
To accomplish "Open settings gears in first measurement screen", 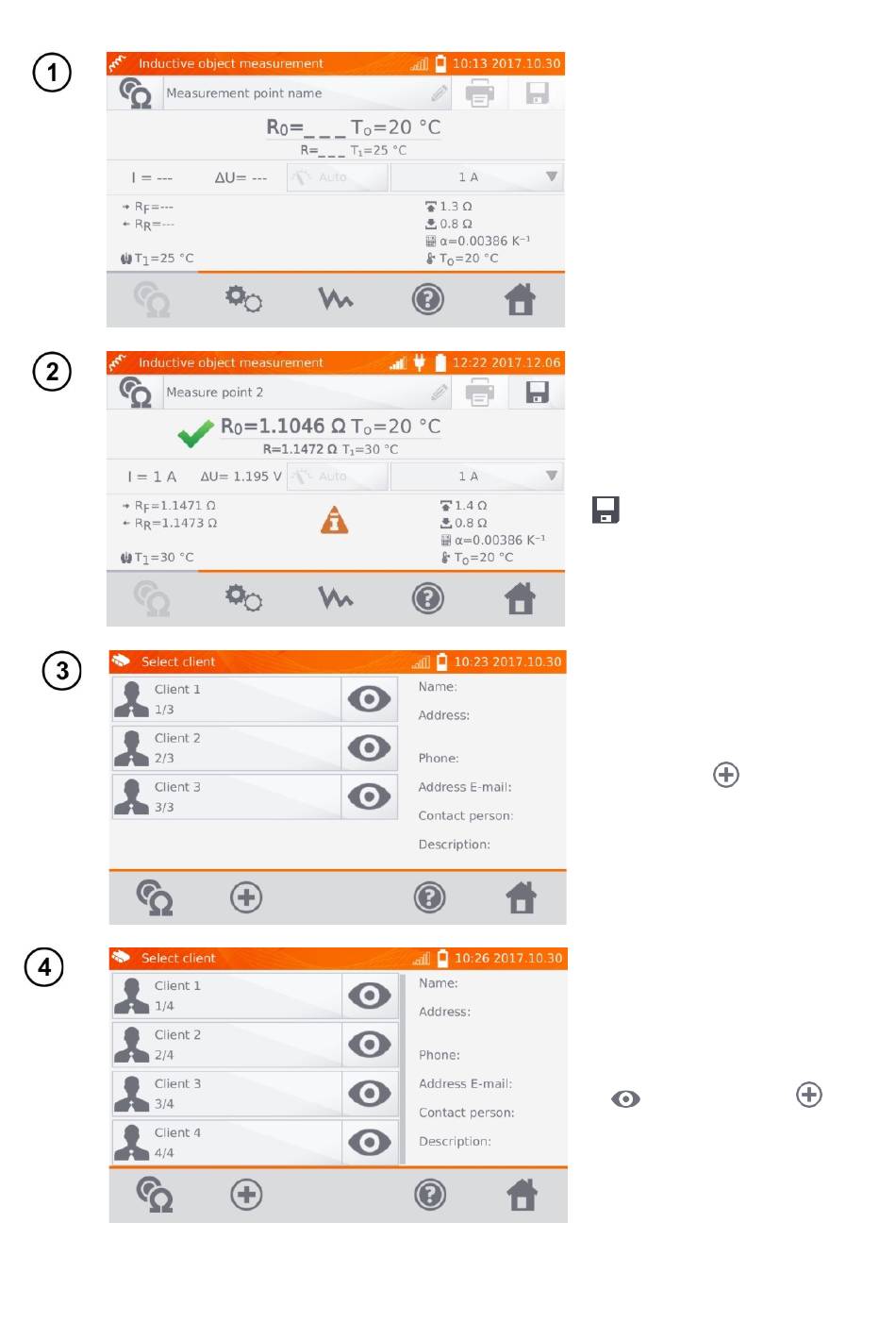I will [243, 299].
